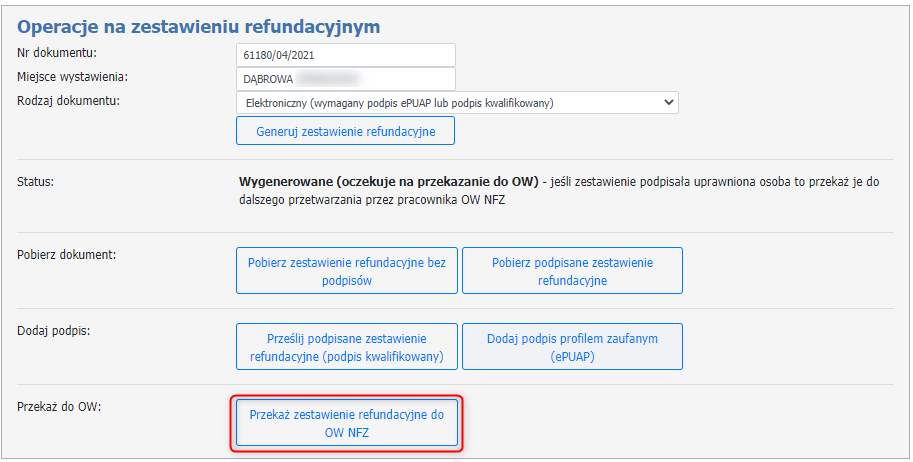913x462 pixels.
Task: Click Pobierz zestawienie refundacyjne bez podpisów
Action: point(346,271)
